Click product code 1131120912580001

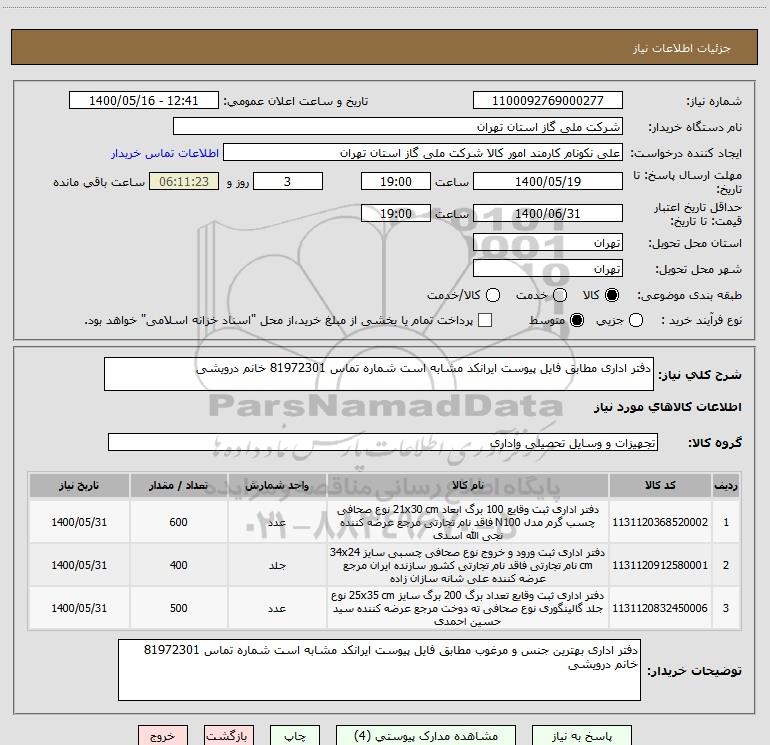pyautogui.click(x=660, y=565)
